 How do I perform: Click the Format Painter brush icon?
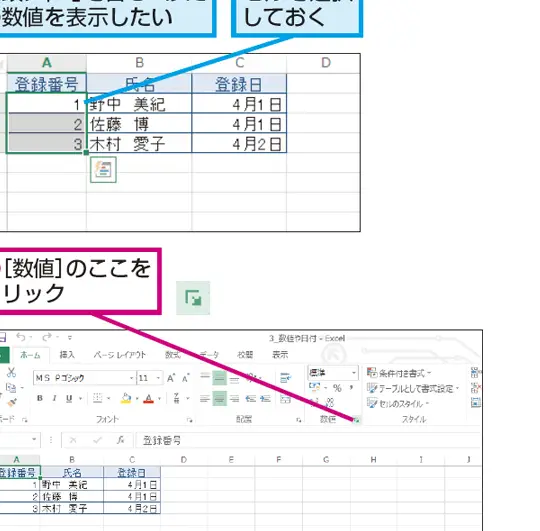[x=11, y=402]
